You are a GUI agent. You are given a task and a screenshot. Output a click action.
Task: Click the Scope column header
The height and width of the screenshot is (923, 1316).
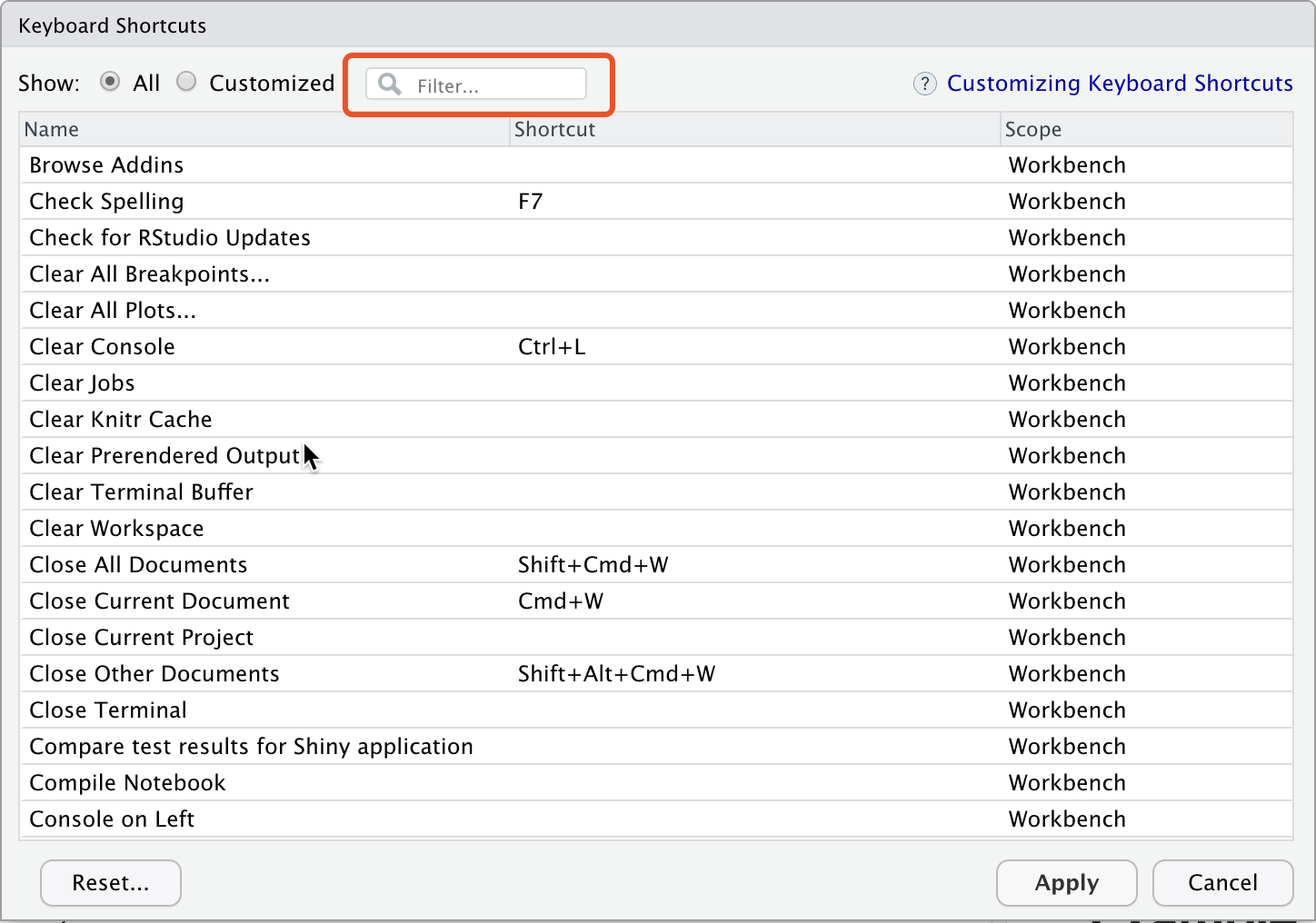(1032, 130)
